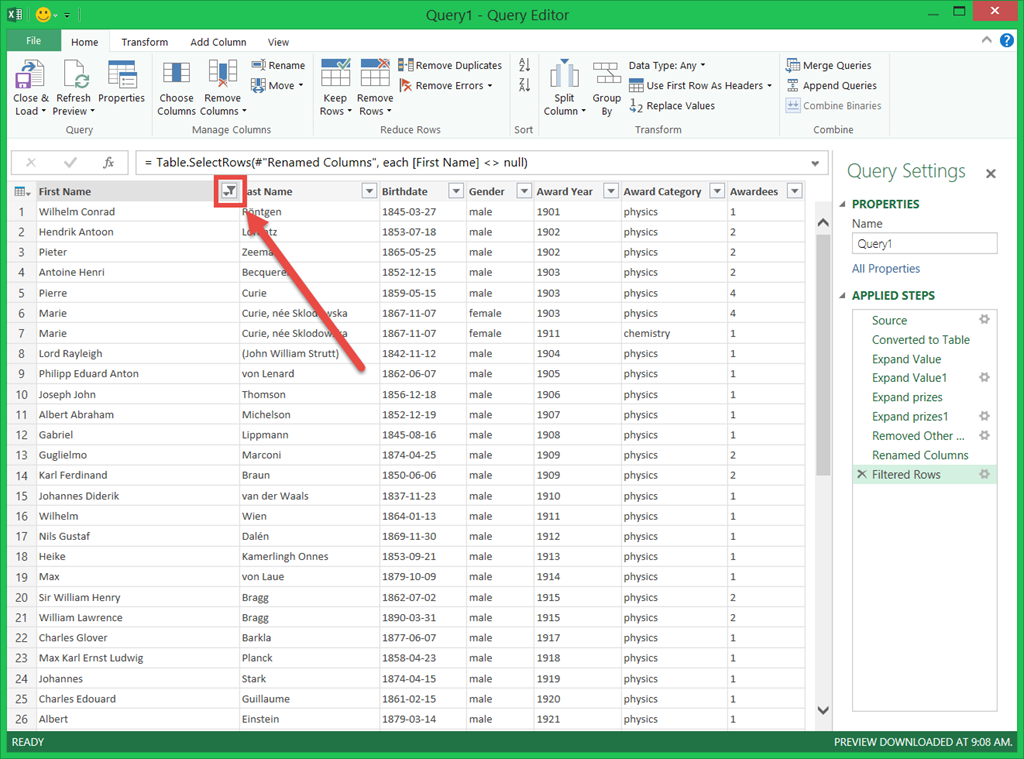Image resolution: width=1024 pixels, height=759 pixels.
Task: Open the Gender column filter dropdown
Action: [524, 192]
